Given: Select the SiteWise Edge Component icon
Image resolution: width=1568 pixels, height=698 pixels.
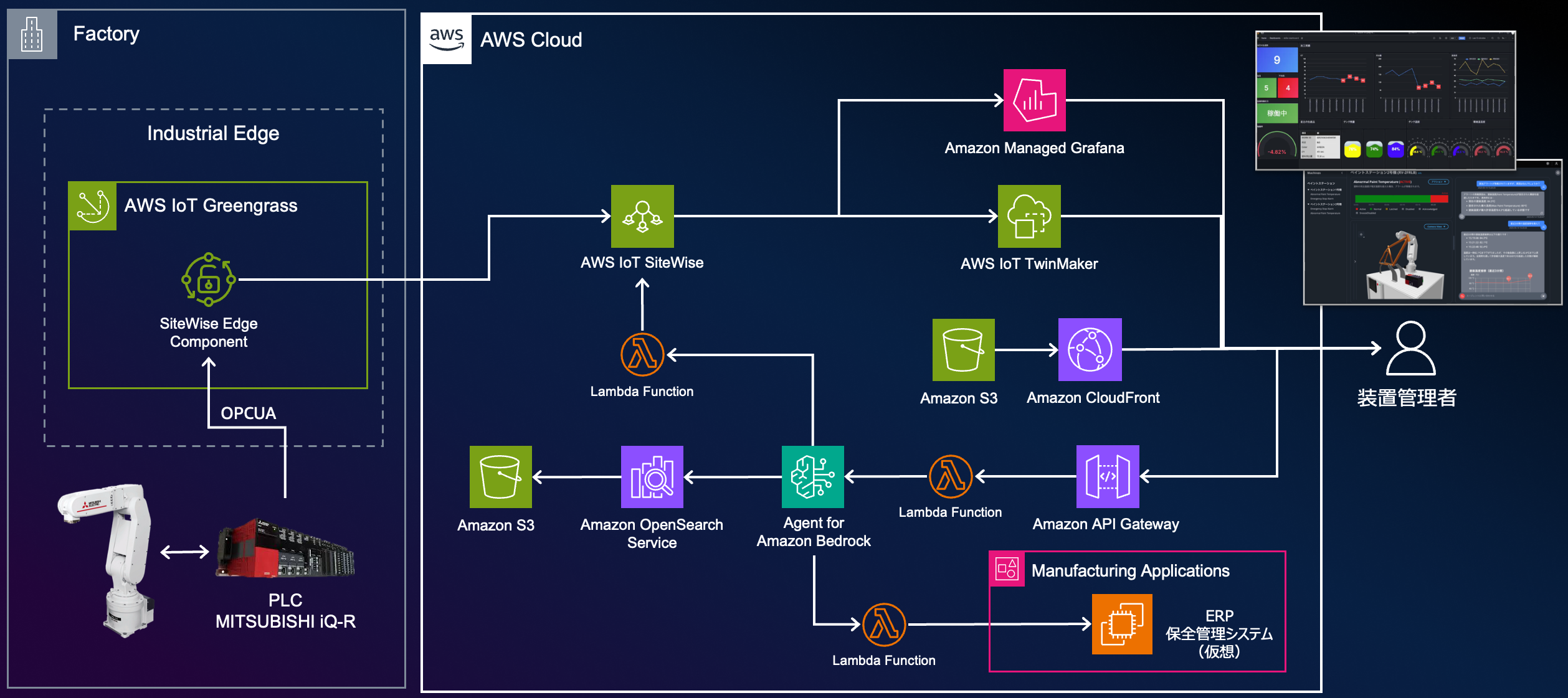Looking at the screenshot, I should [x=209, y=280].
